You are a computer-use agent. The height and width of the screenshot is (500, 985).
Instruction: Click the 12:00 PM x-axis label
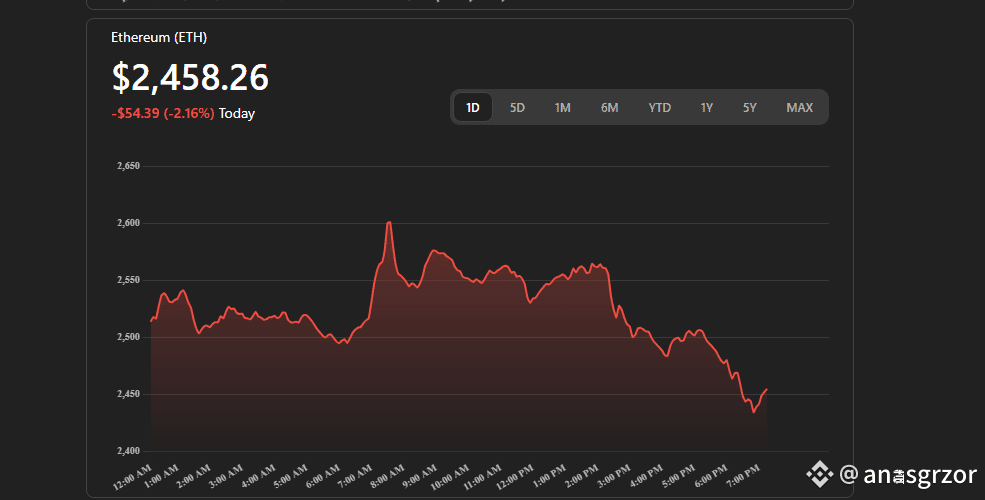(514, 477)
